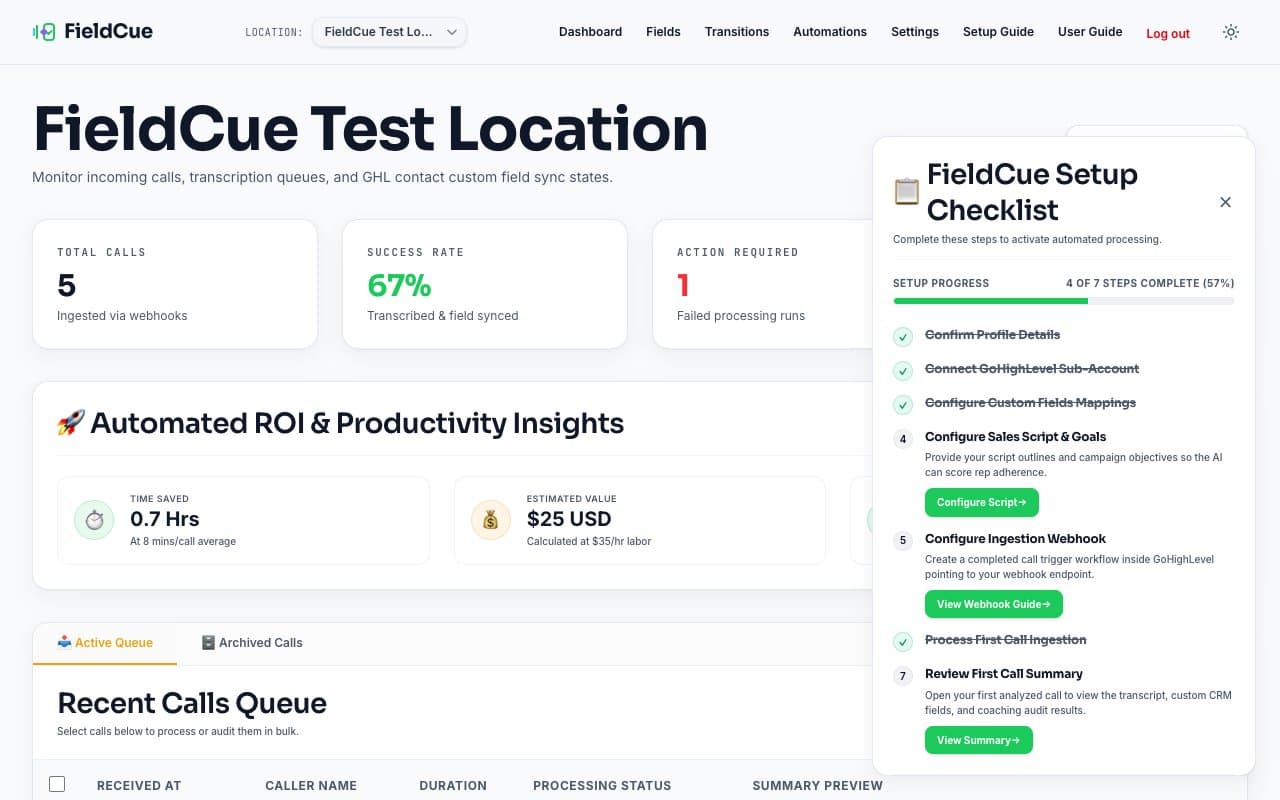Click the Configure Script button
The height and width of the screenshot is (800, 1280).
pos(982,502)
